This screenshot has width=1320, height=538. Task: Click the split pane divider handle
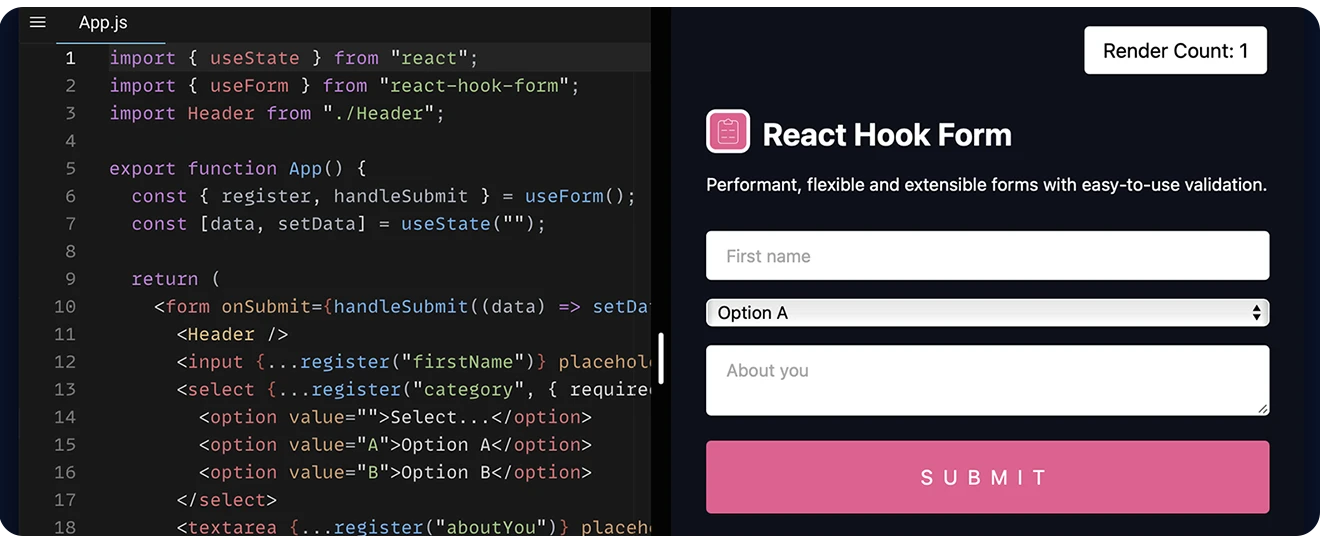pos(661,358)
